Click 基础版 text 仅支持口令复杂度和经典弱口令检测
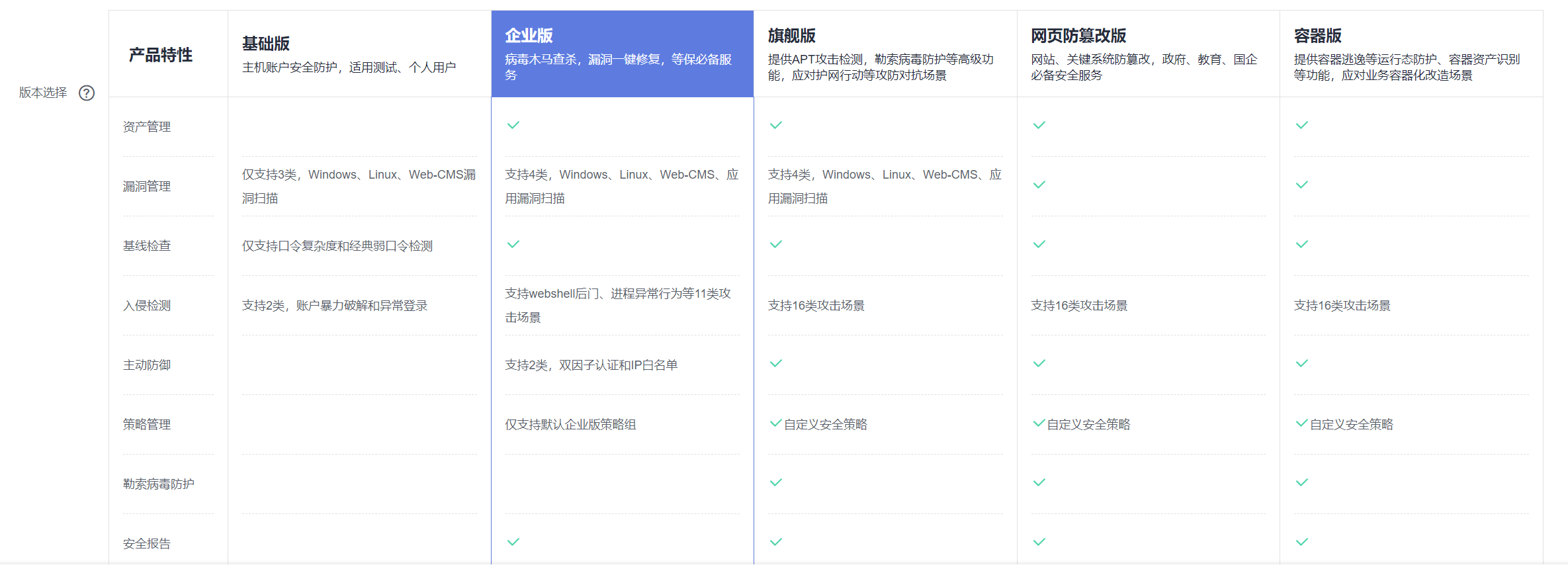The height and width of the screenshot is (569, 1568). 337,246
